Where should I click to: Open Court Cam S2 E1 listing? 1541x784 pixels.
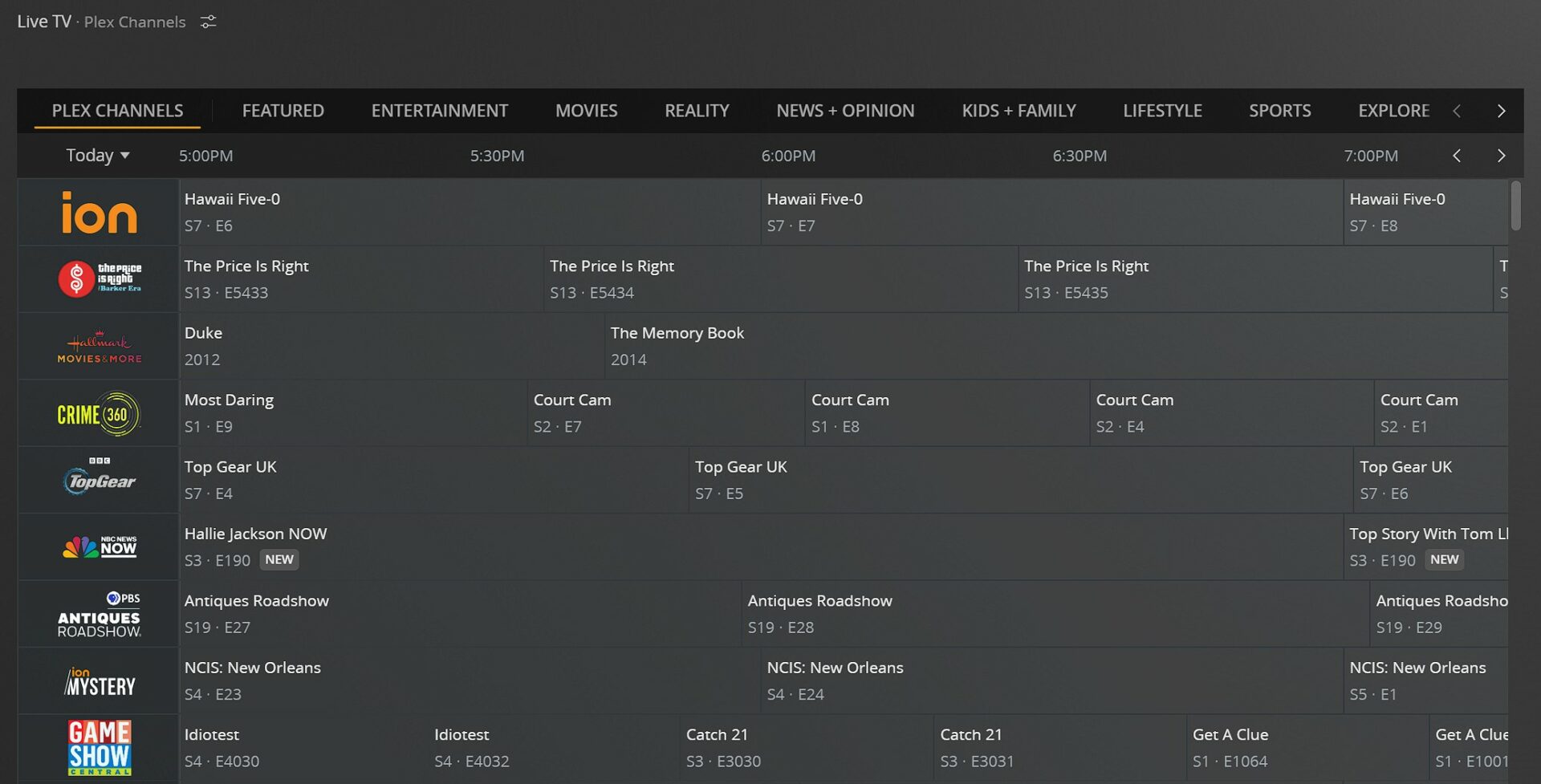pos(1441,413)
